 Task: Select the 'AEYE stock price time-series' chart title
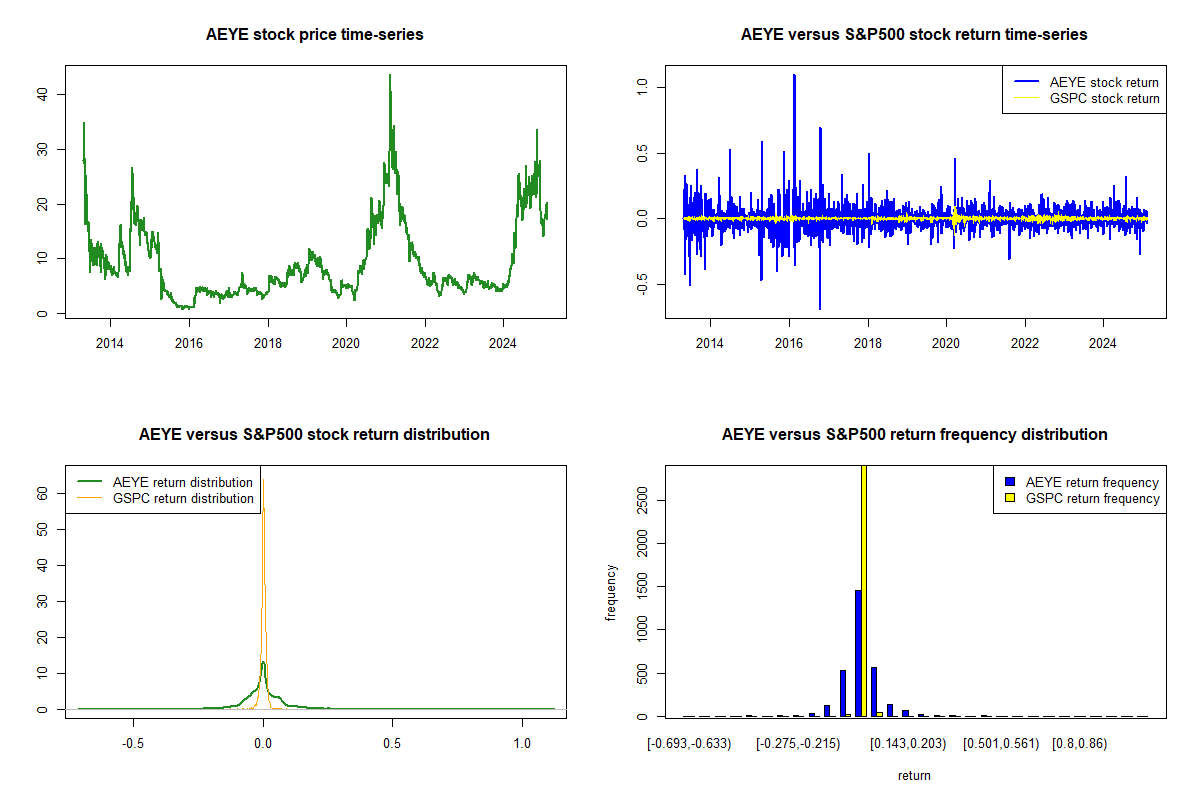(x=315, y=35)
